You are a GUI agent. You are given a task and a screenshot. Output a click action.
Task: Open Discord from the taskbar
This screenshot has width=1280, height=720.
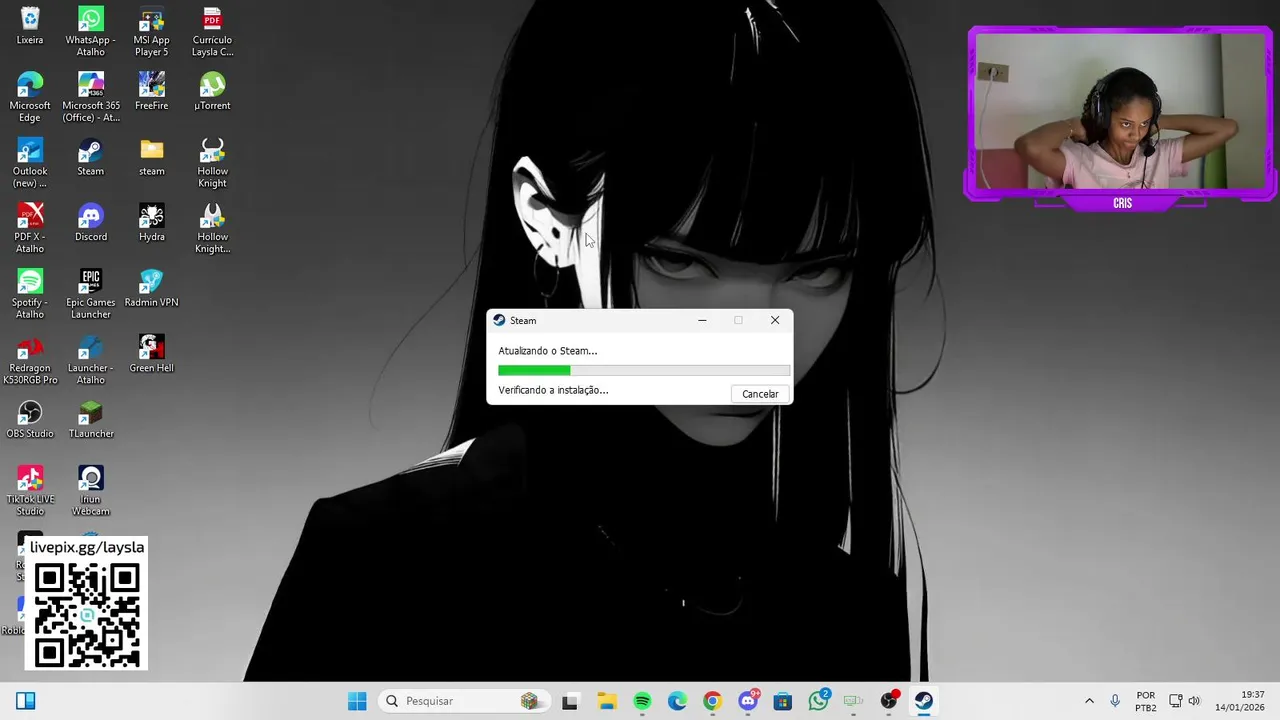click(x=748, y=701)
